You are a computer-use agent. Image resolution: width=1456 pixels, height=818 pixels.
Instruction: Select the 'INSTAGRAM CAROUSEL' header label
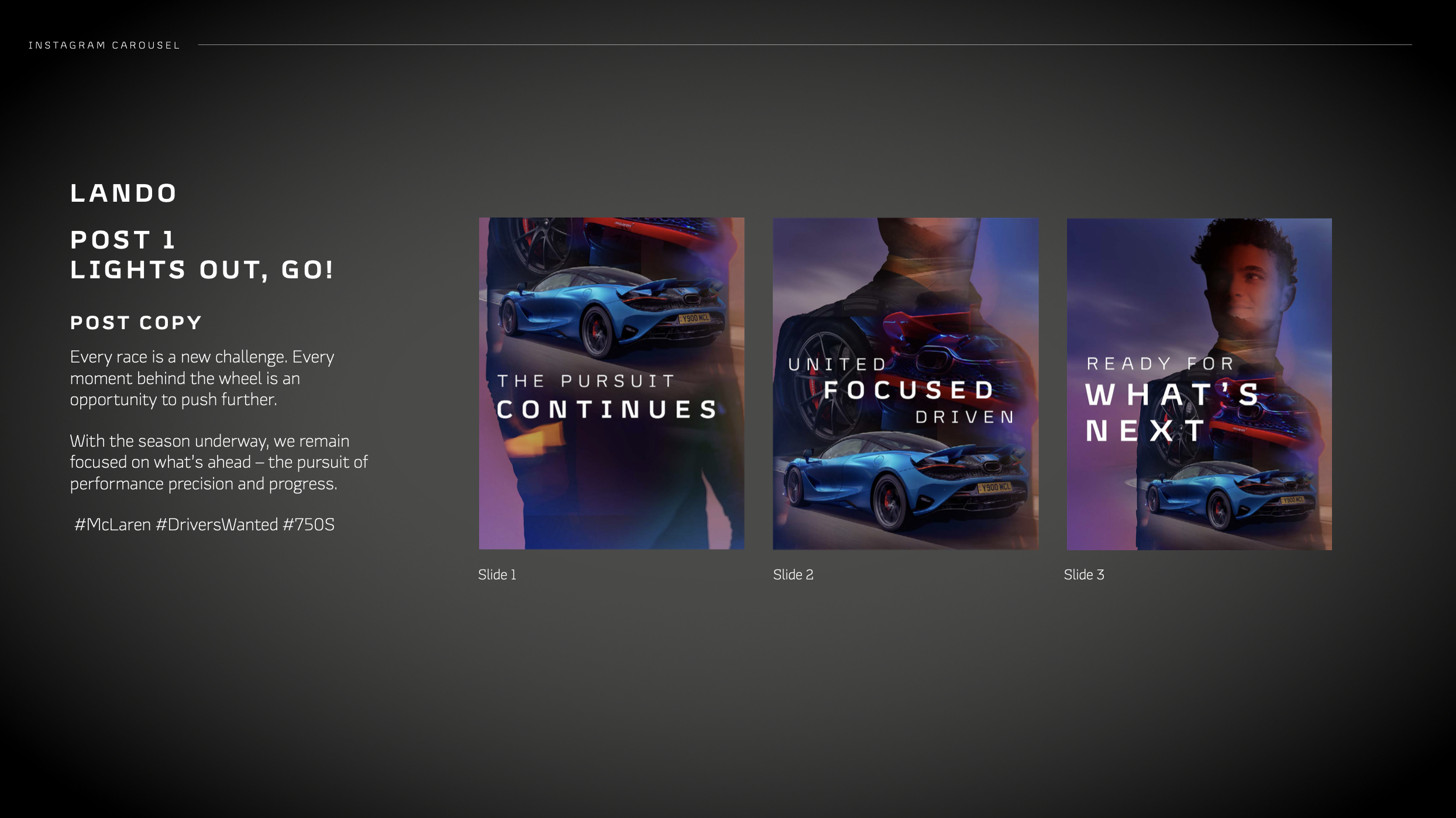(104, 45)
